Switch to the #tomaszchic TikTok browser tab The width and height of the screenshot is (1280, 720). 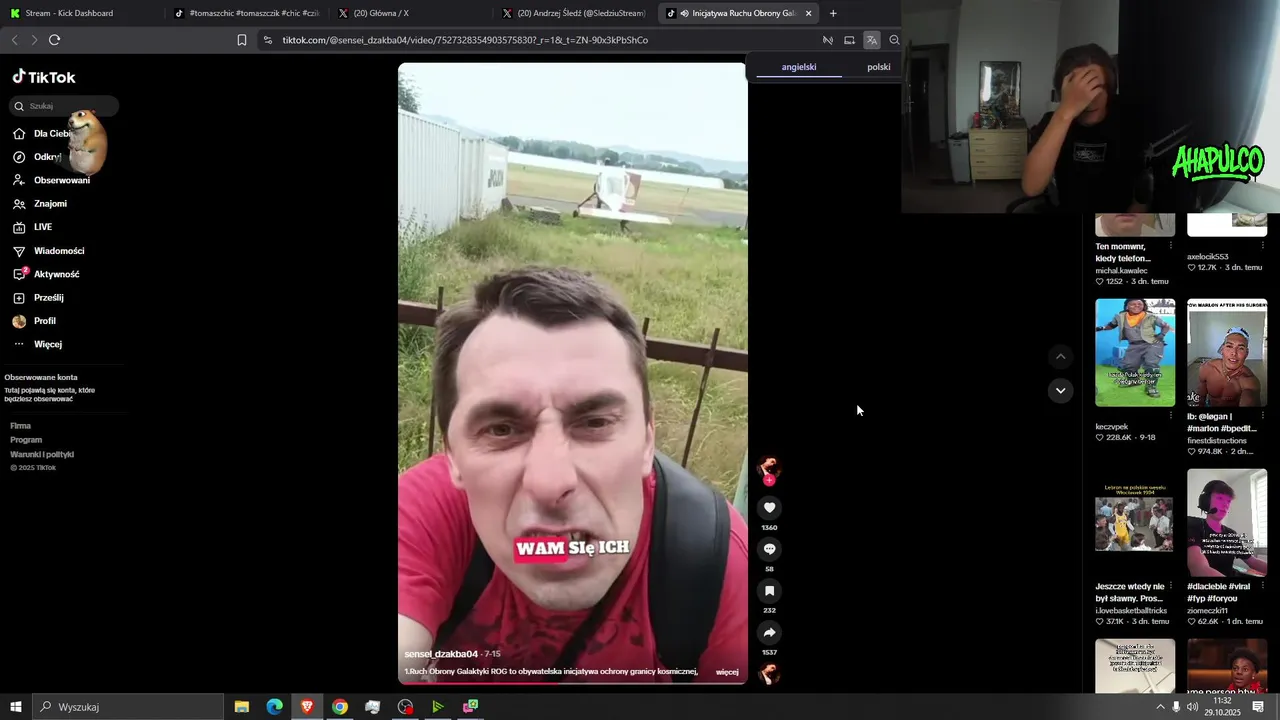(x=246, y=13)
